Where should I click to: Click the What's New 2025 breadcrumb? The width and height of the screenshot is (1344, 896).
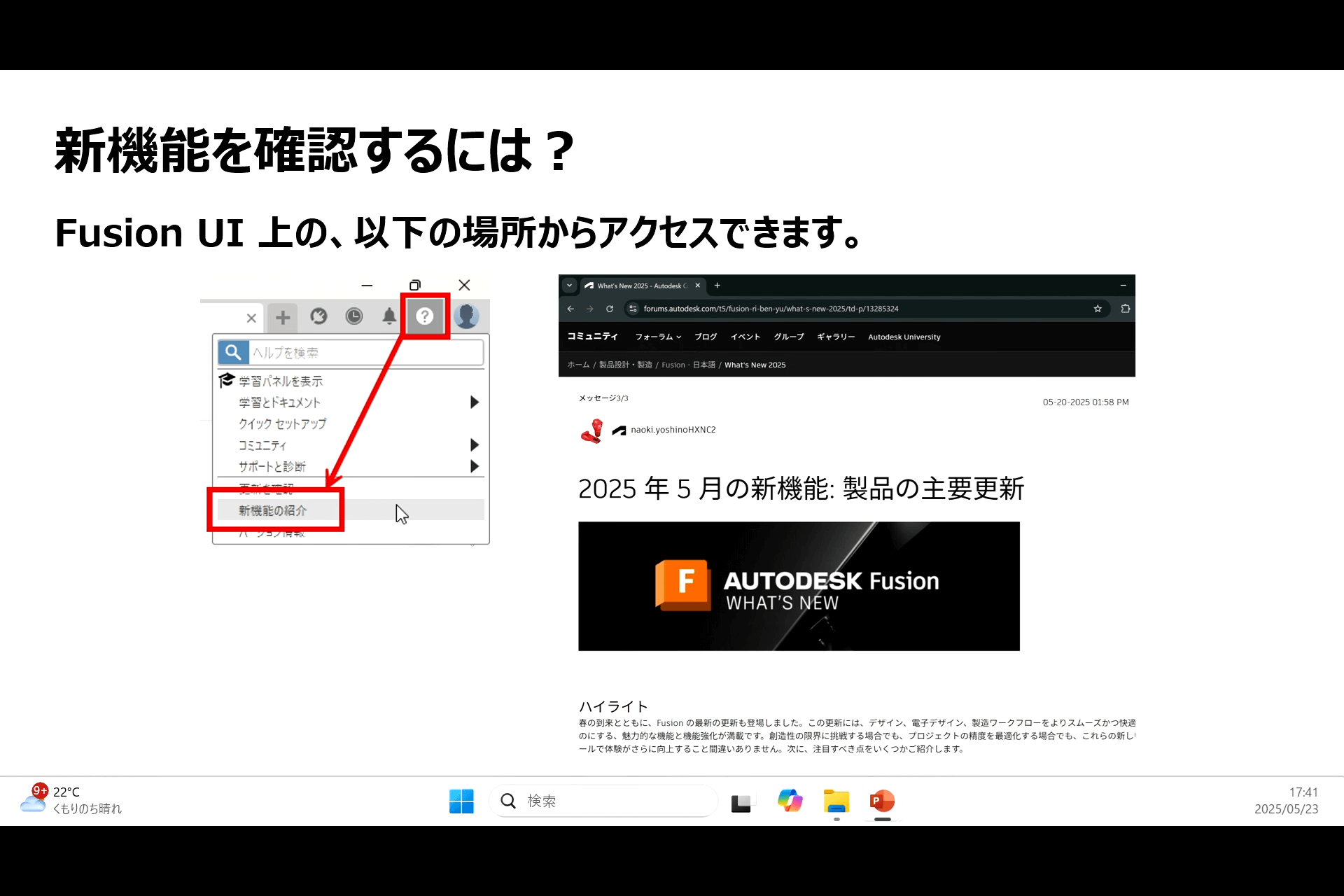pos(755,365)
